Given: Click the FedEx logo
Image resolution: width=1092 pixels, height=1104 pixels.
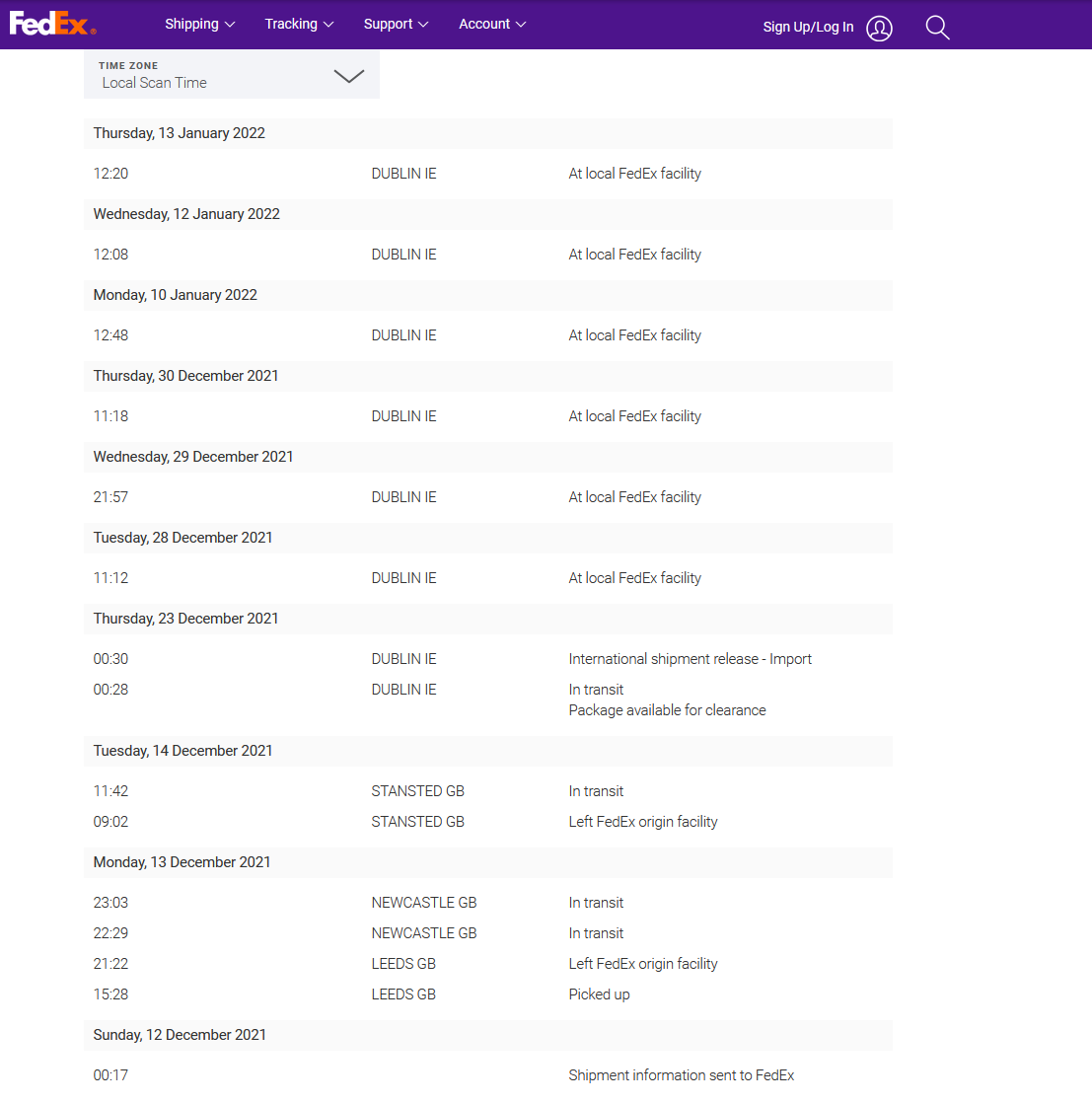Looking at the screenshot, I should 52,24.
